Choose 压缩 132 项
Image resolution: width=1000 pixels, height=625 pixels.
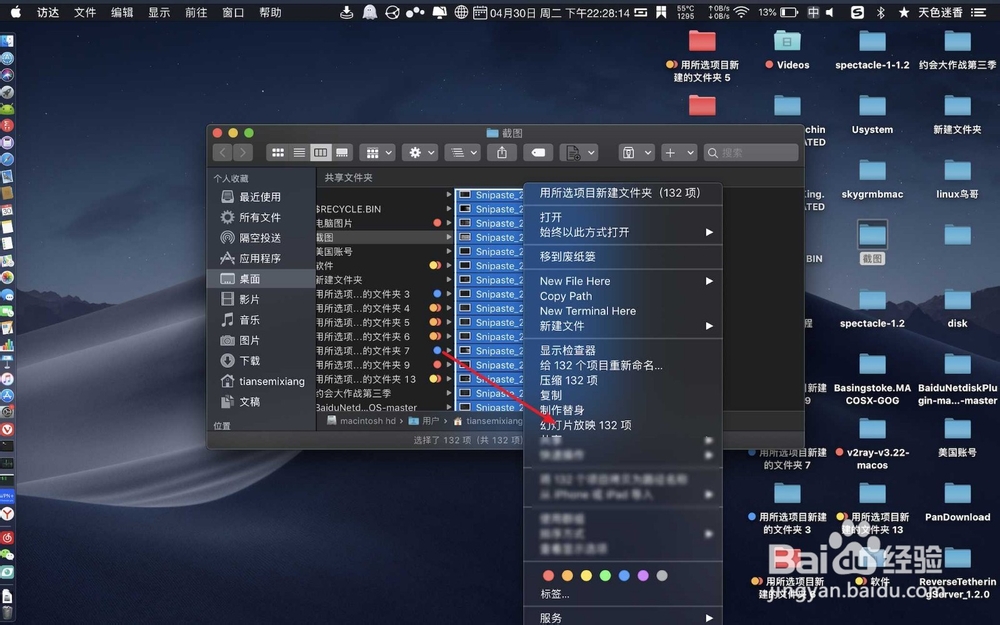click(x=622, y=380)
